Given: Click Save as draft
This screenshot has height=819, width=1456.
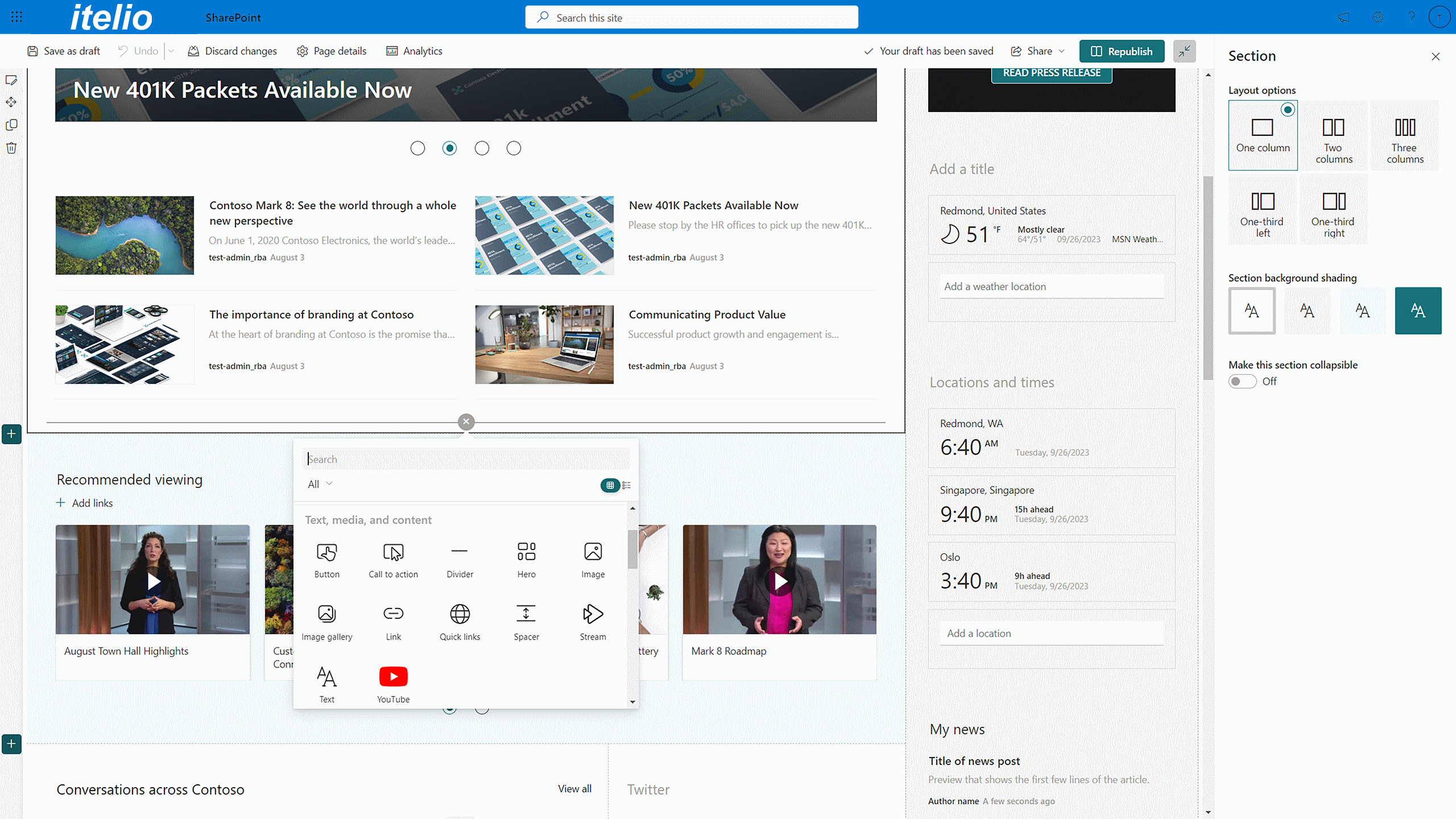Looking at the screenshot, I should (64, 51).
